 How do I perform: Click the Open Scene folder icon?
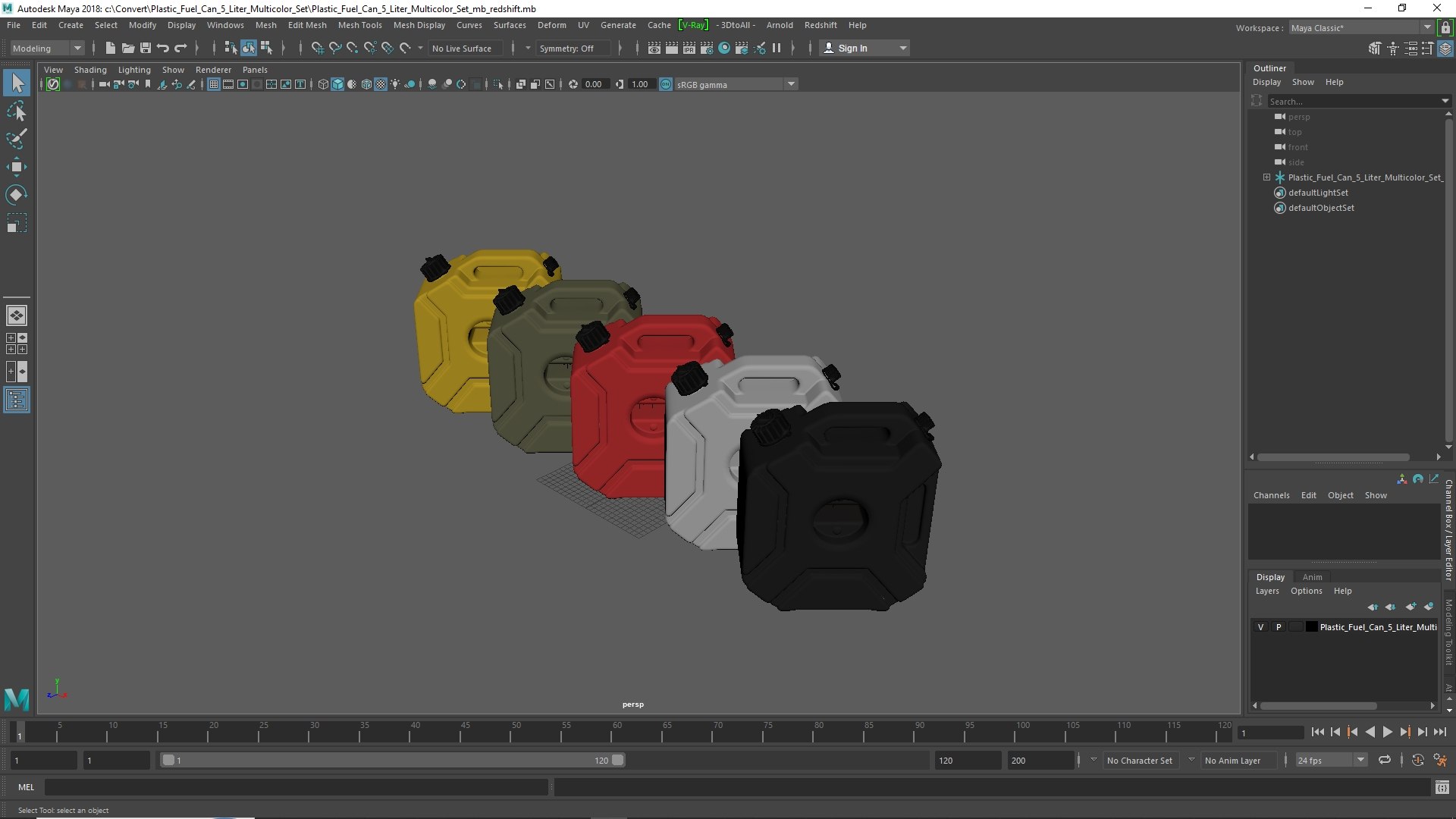tap(127, 48)
